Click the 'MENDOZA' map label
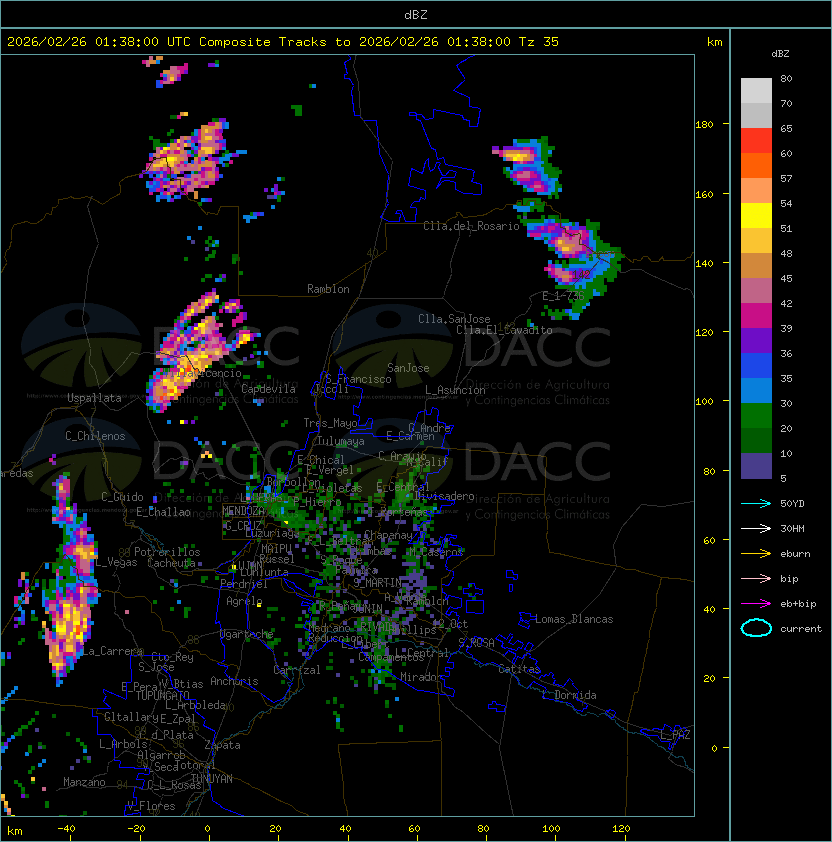 coord(243,511)
